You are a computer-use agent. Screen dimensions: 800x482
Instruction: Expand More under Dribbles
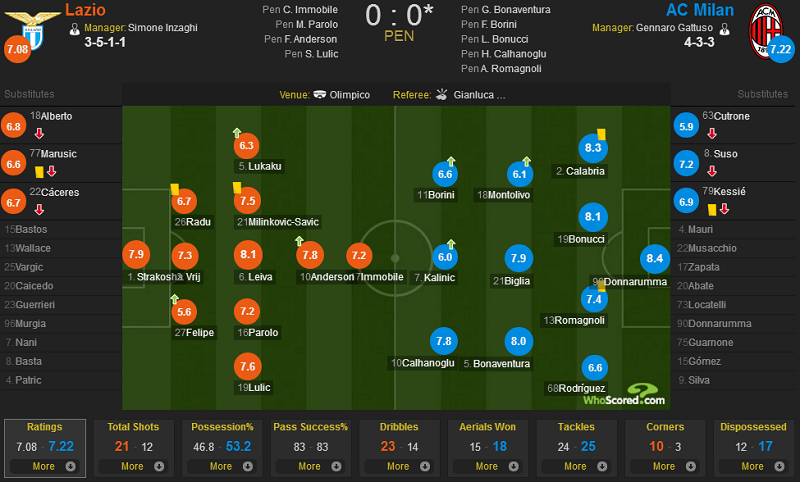tap(398, 466)
